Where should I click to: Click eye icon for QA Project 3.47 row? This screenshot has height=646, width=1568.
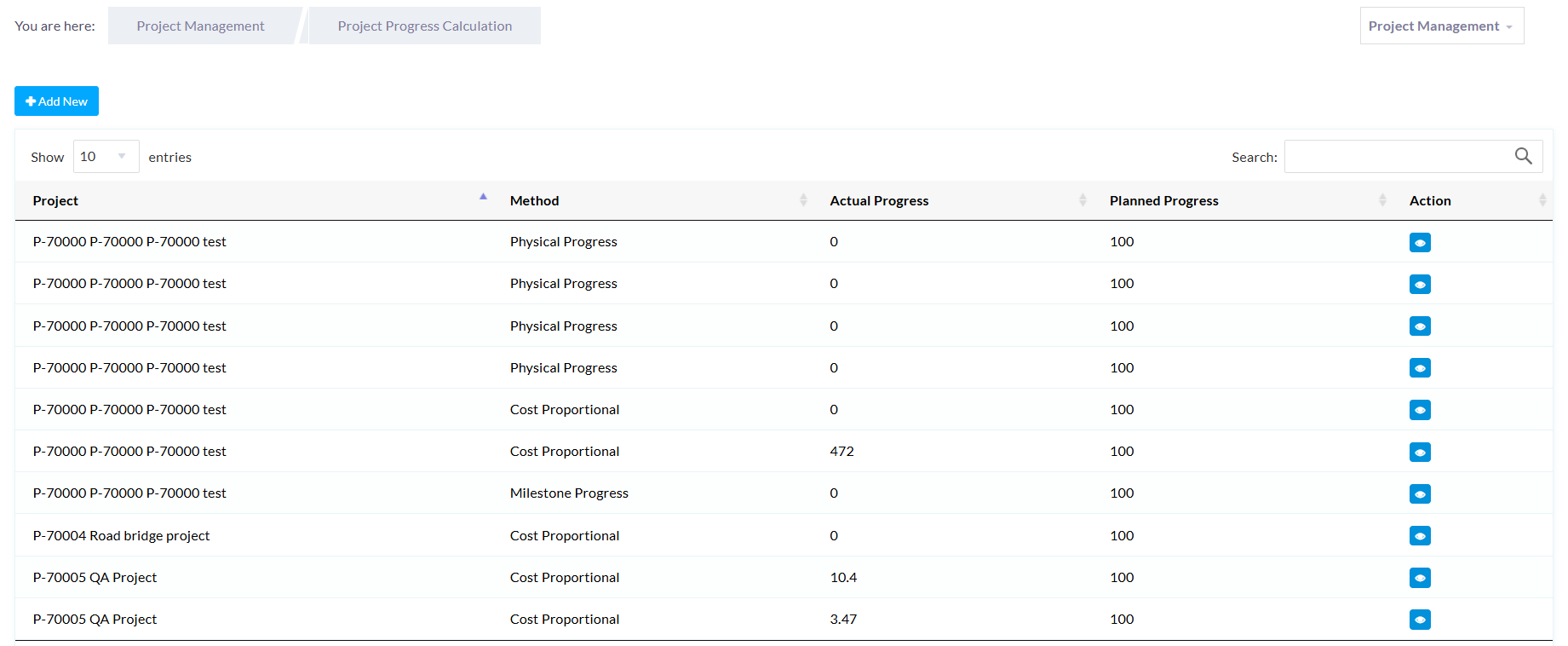click(x=1420, y=620)
